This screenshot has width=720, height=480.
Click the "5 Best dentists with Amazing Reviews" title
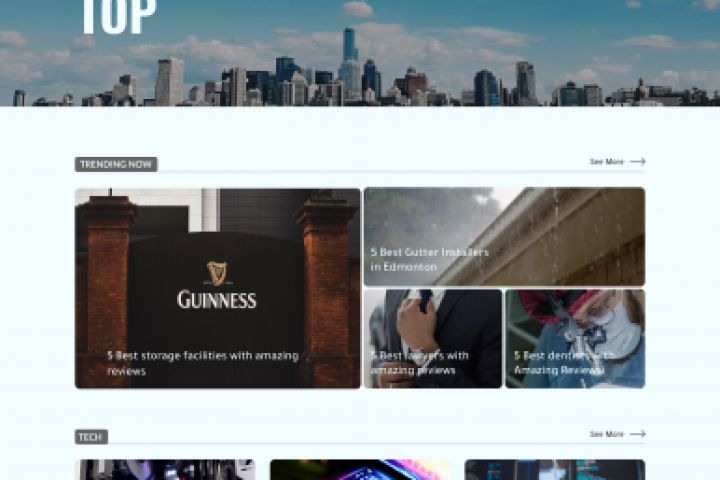[x=564, y=362]
